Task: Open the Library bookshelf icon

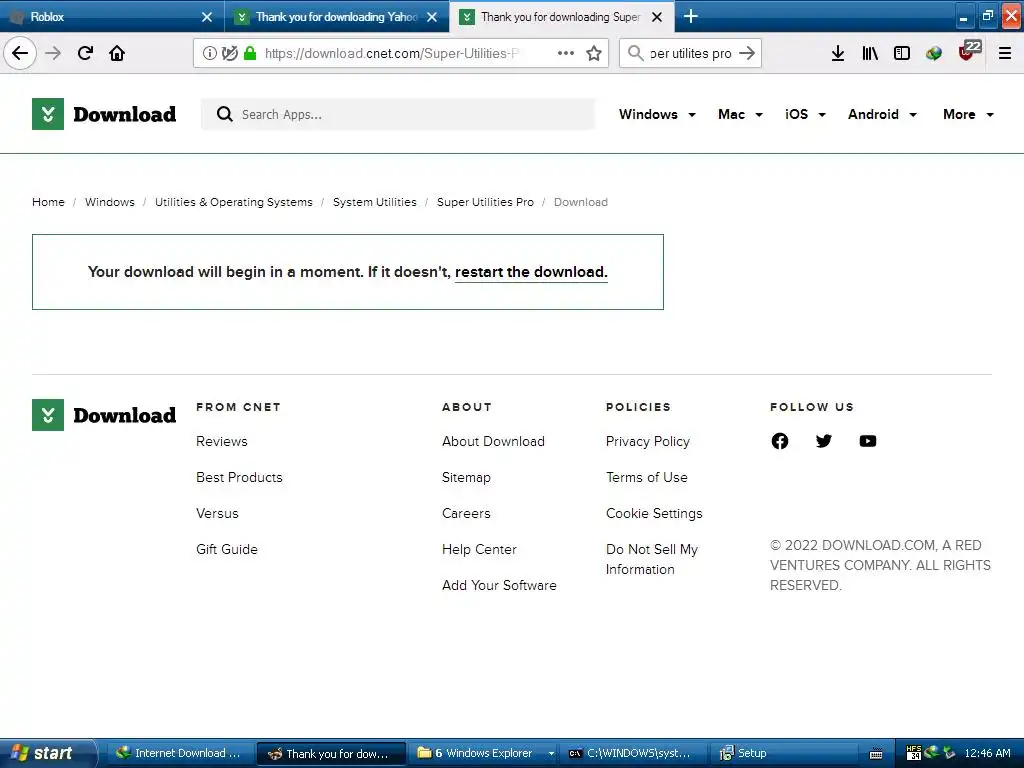Action: tap(870, 53)
